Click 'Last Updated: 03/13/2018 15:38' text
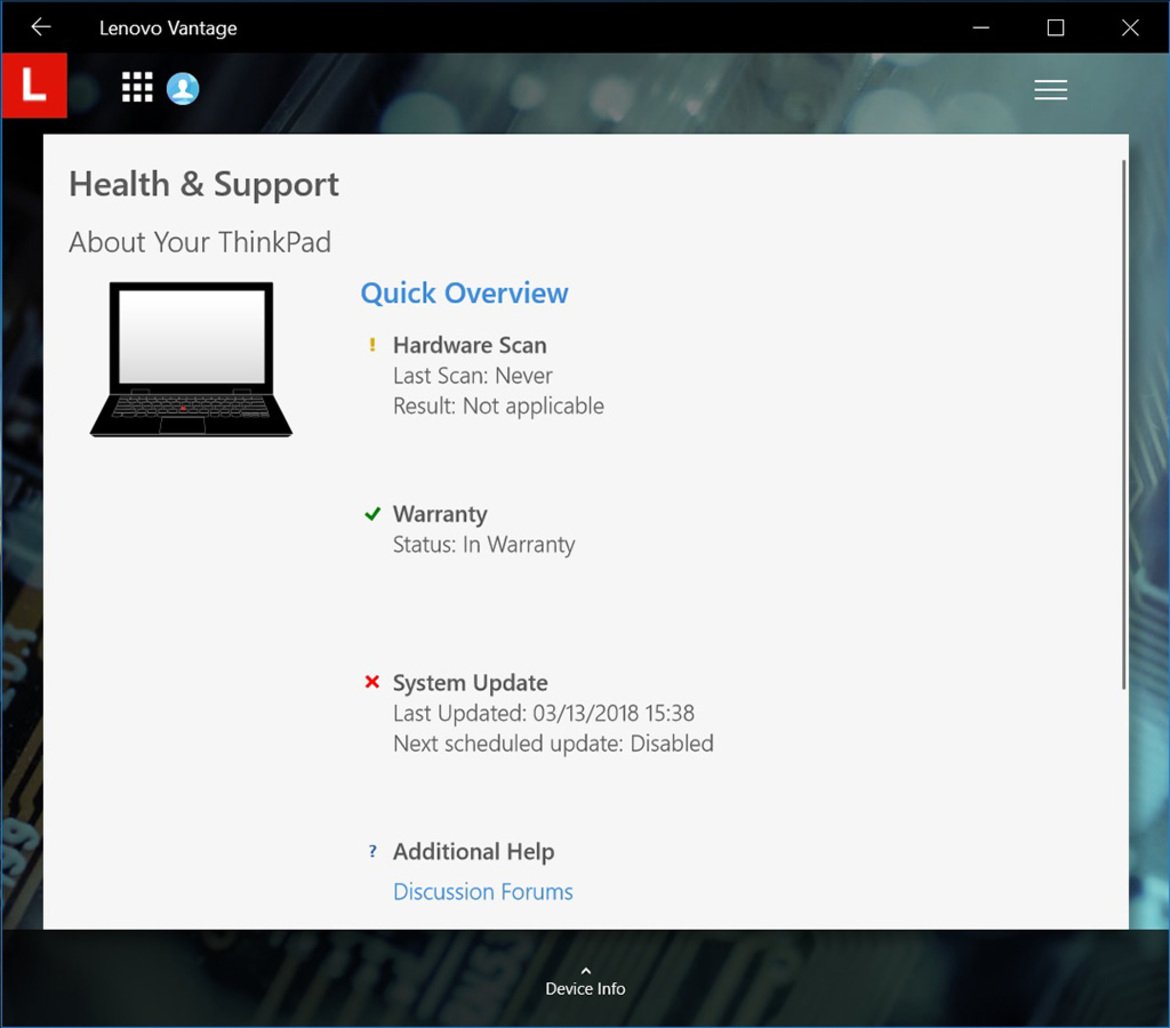The height and width of the screenshot is (1028, 1170). 544,713
